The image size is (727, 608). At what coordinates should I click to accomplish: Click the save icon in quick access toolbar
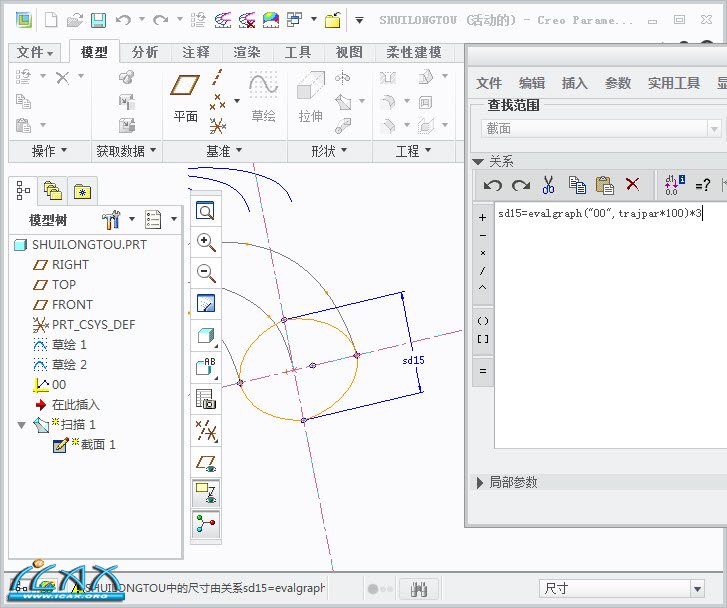[98, 20]
